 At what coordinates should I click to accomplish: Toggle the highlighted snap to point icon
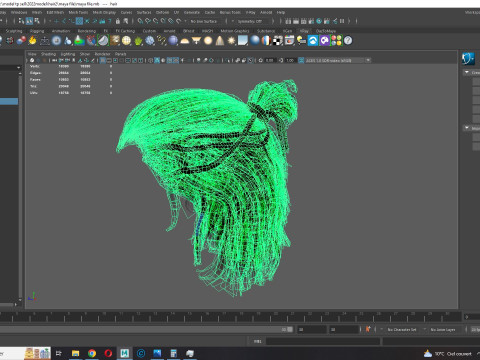(x=79, y=21)
